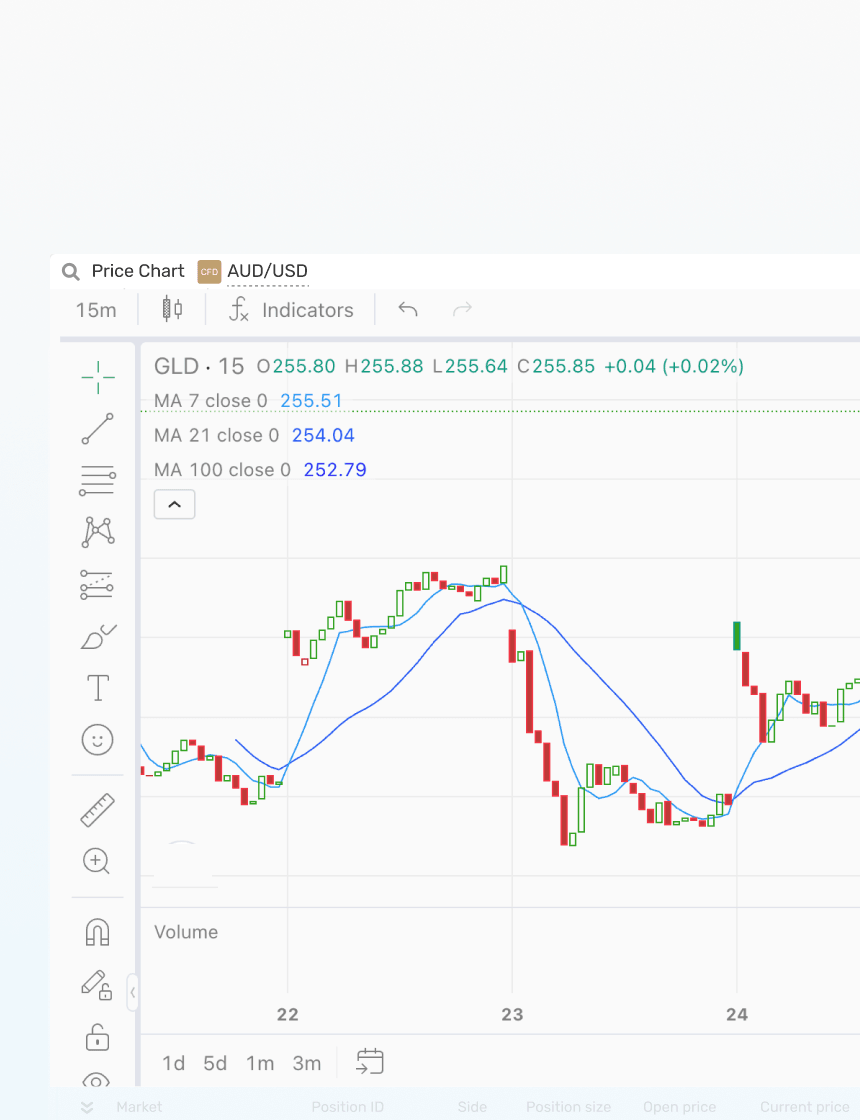Image resolution: width=860 pixels, height=1120 pixels.
Task: Sort by Market column header
Action: tap(139, 1107)
